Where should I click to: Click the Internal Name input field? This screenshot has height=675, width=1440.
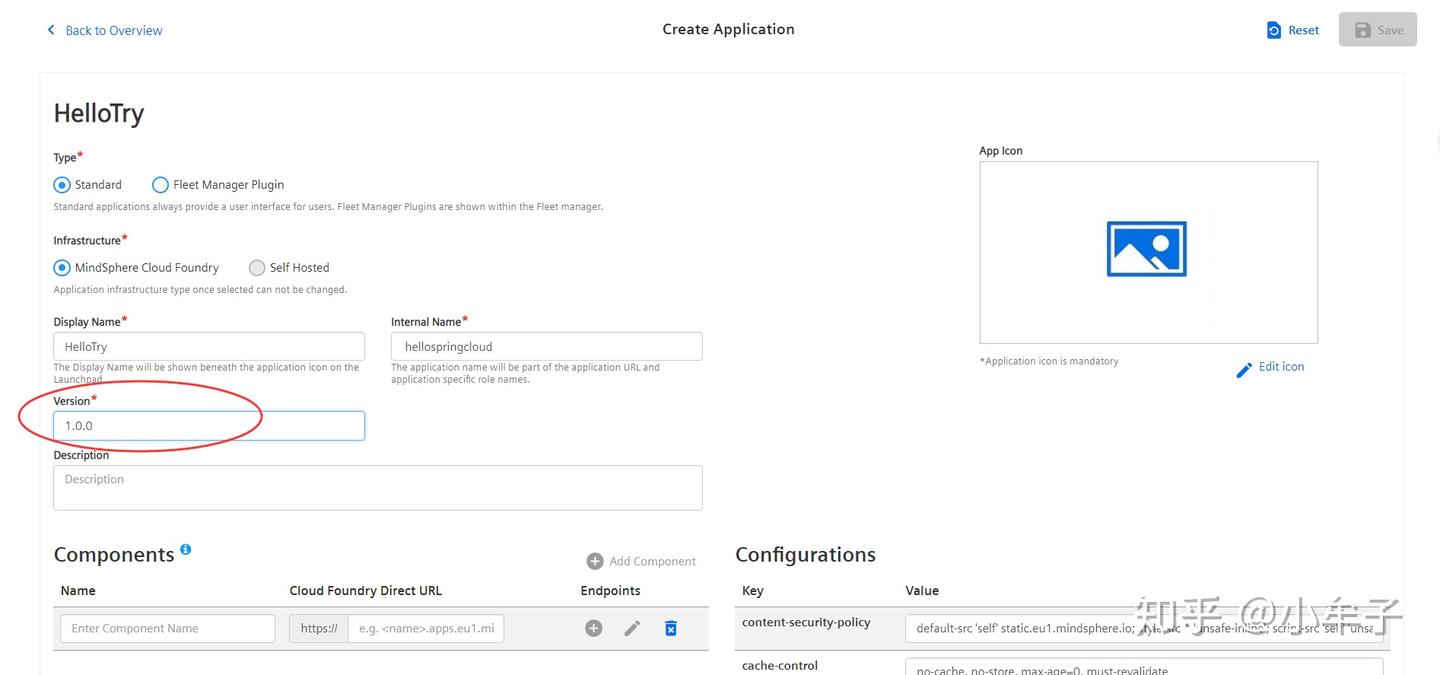546,346
